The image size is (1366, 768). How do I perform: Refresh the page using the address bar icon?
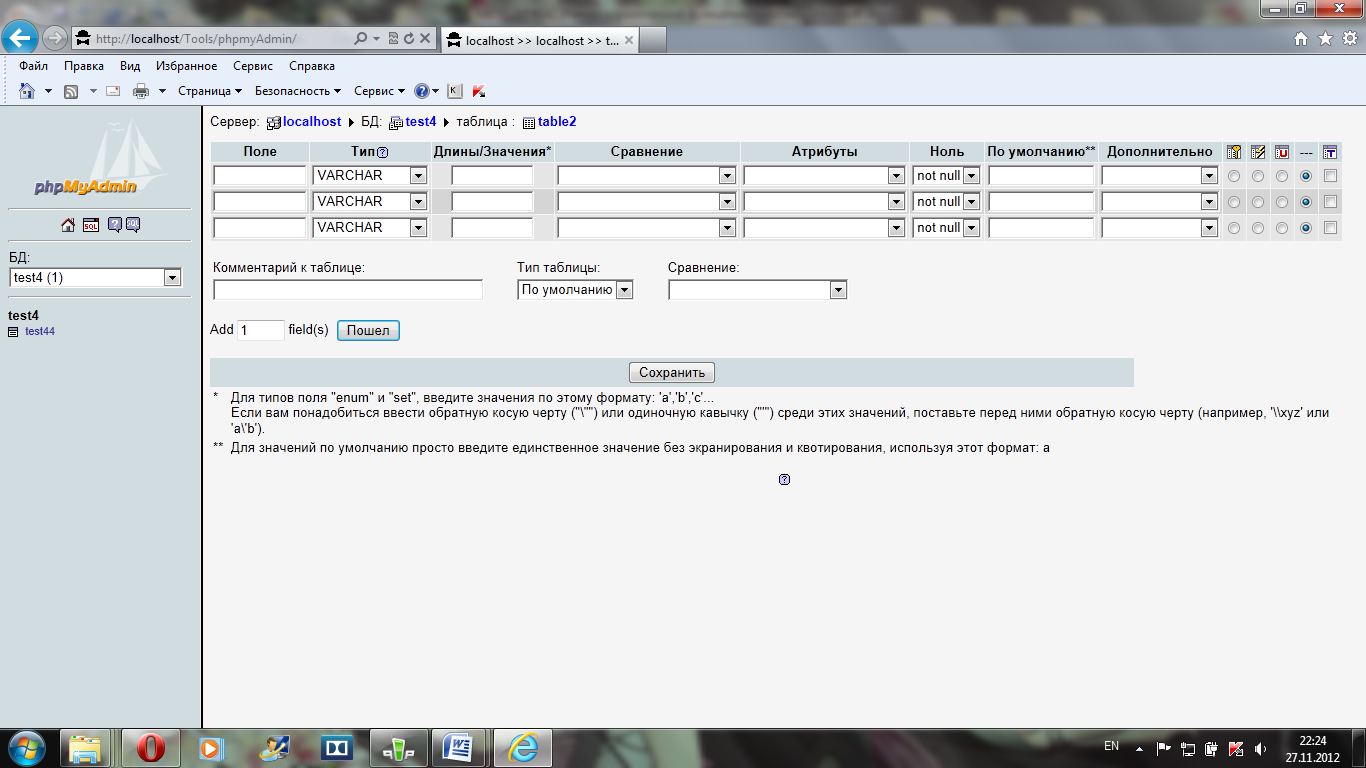[x=409, y=39]
